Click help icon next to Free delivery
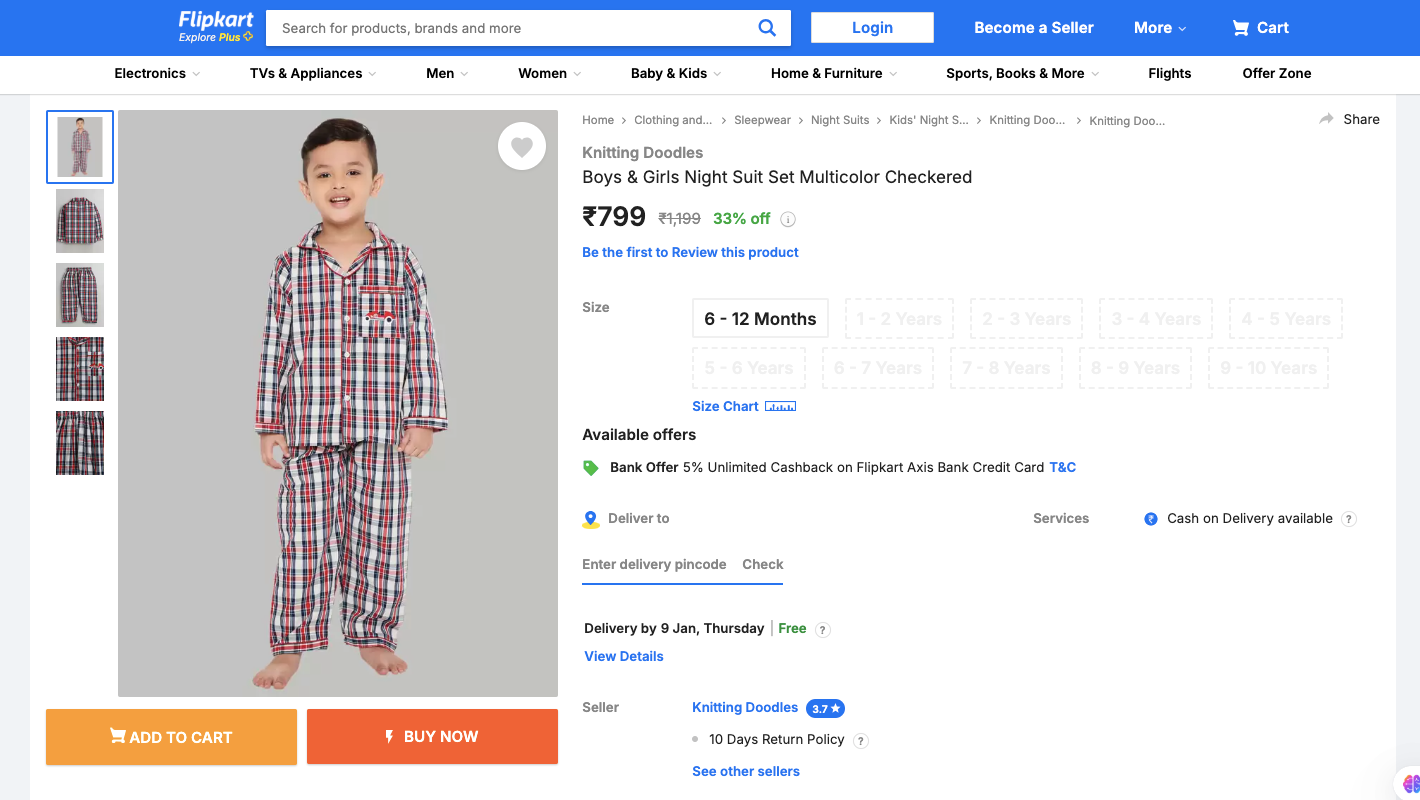This screenshot has width=1420, height=800. (823, 629)
